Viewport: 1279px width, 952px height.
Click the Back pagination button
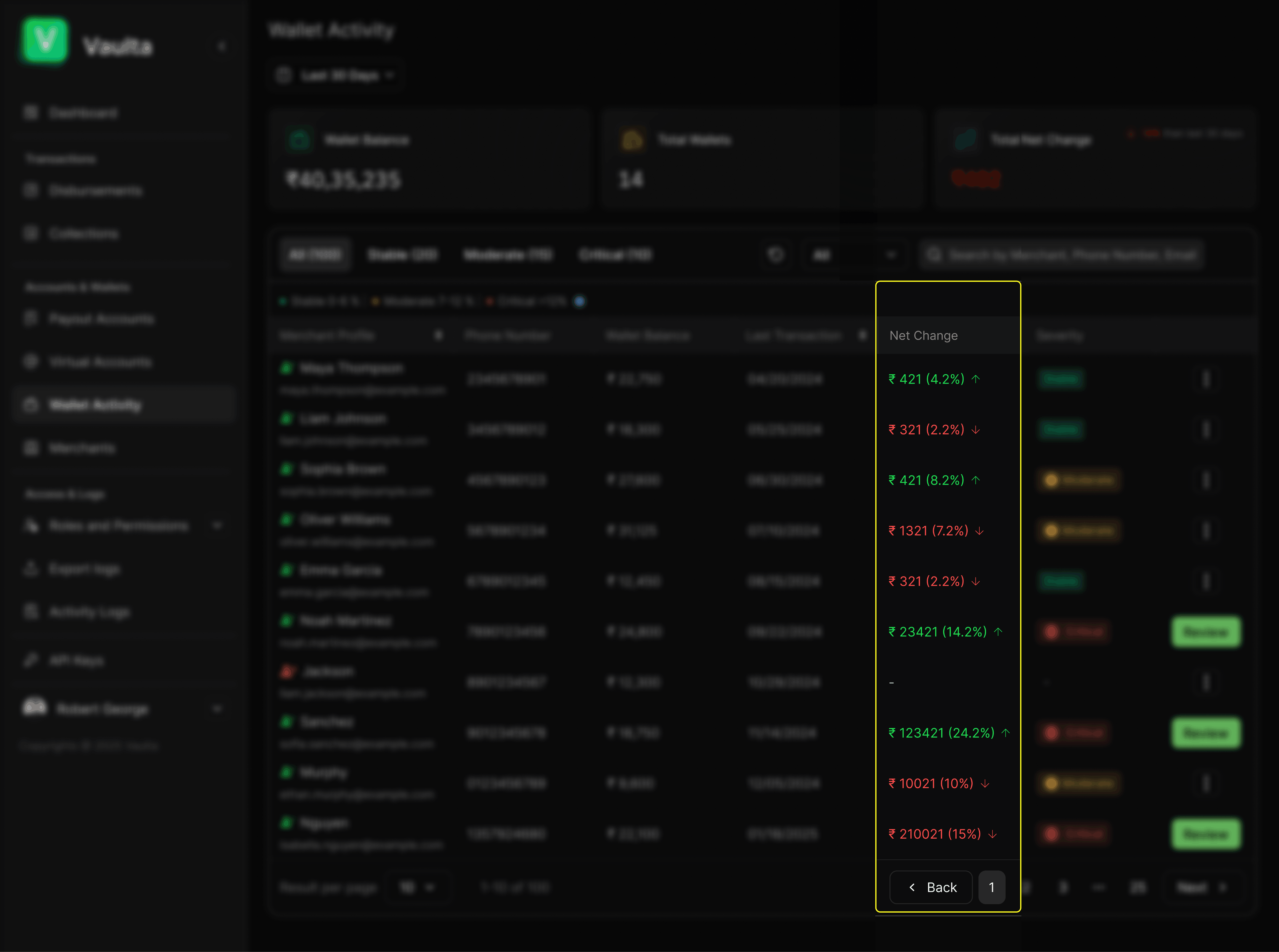pos(931,887)
